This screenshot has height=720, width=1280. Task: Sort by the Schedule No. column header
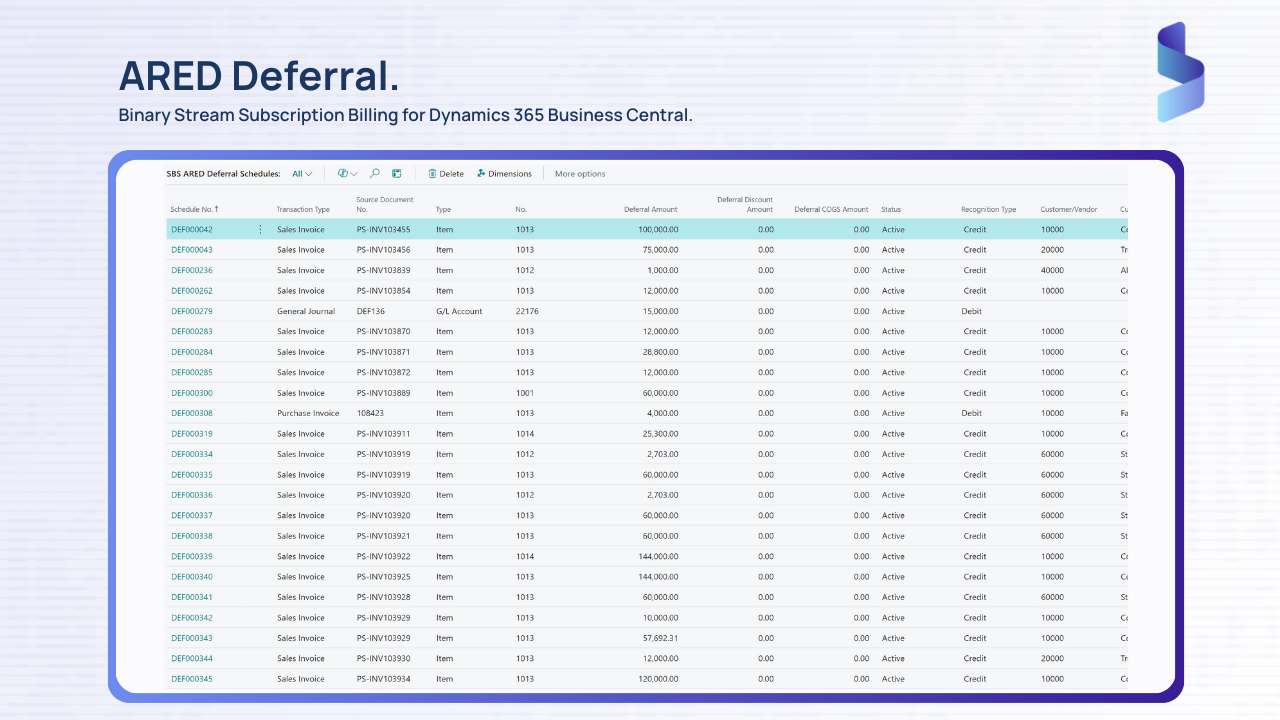tap(195, 209)
